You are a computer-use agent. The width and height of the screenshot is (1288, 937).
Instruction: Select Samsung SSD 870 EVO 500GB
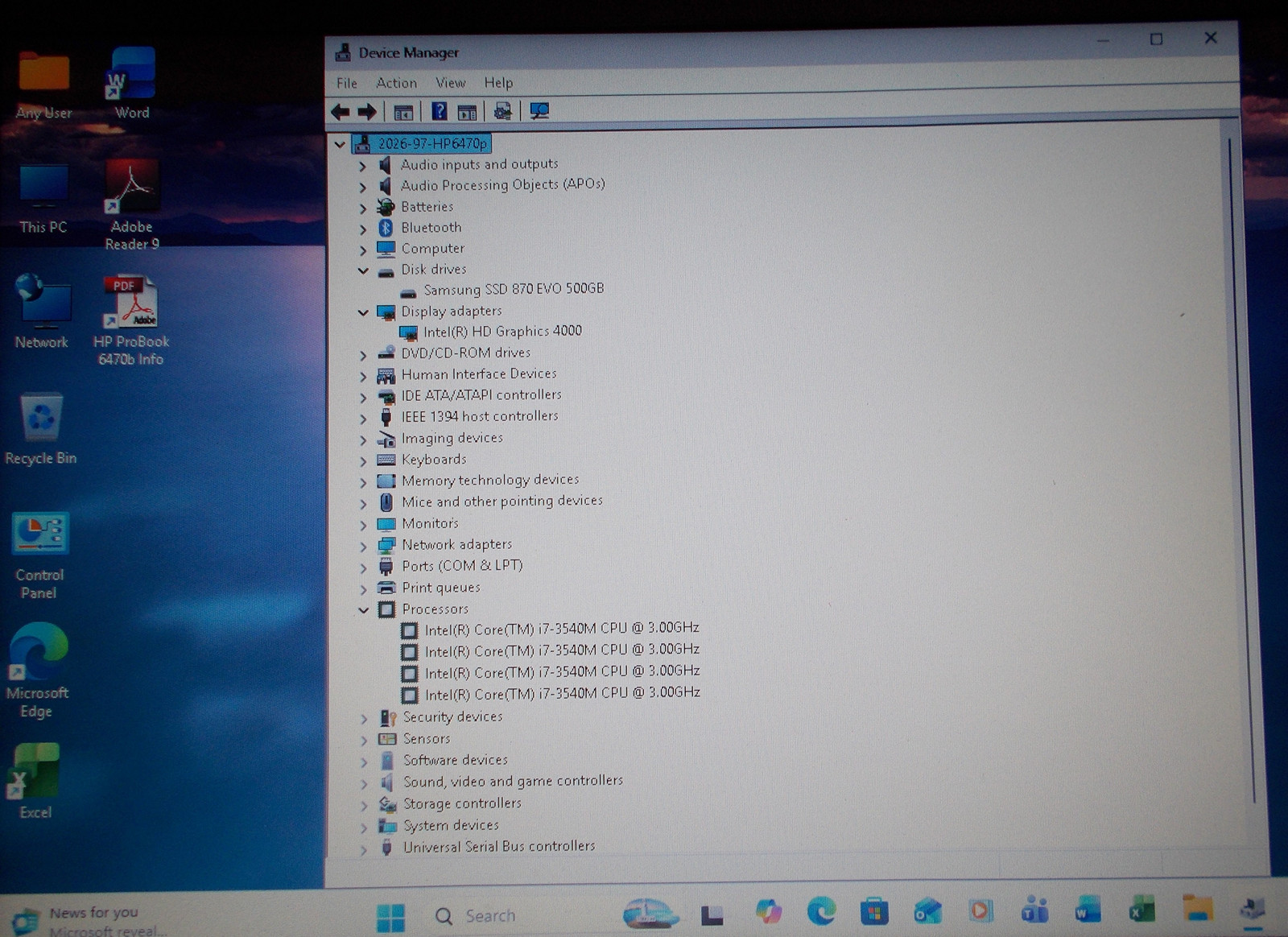[x=514, y=289]
